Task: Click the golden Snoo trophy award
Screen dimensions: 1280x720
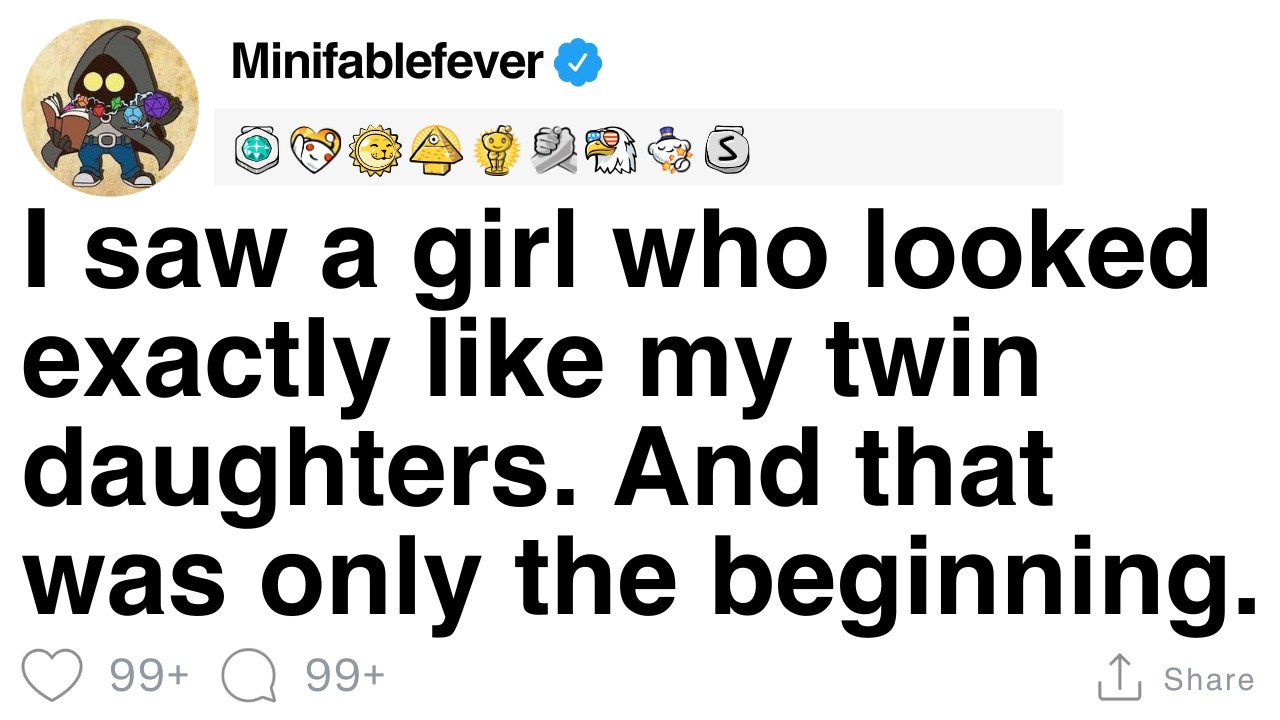Action: (494, 150)
